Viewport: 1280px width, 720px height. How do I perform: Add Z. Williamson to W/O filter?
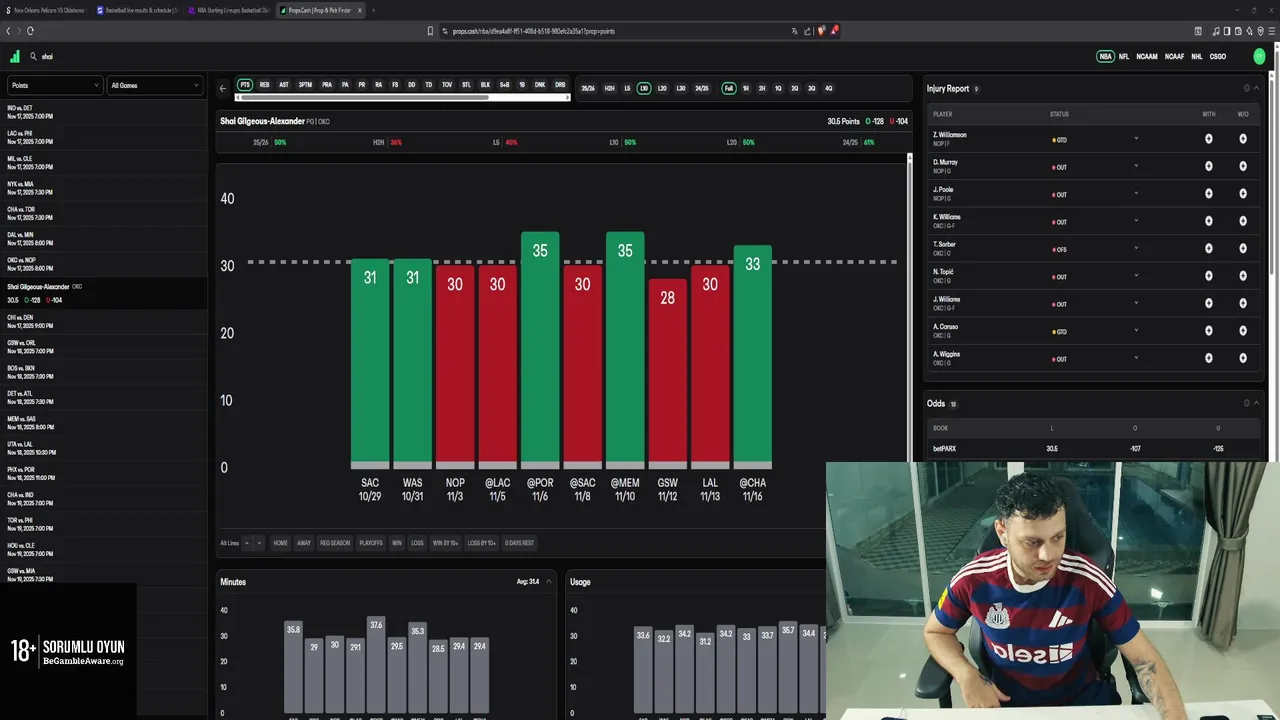pyautogui.click(x=1243, y=139)
